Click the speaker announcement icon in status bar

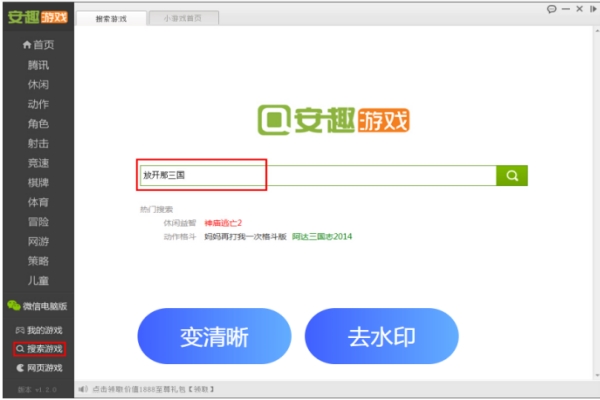pyautogui.click(x=83, y=389)
